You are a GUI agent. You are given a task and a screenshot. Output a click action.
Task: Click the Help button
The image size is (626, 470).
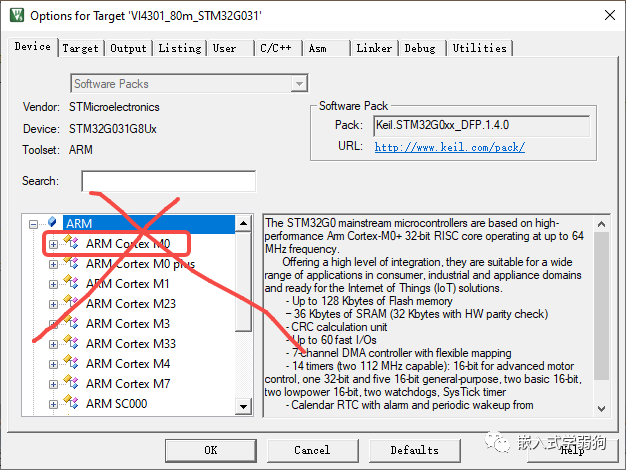(x=573, y=450)
